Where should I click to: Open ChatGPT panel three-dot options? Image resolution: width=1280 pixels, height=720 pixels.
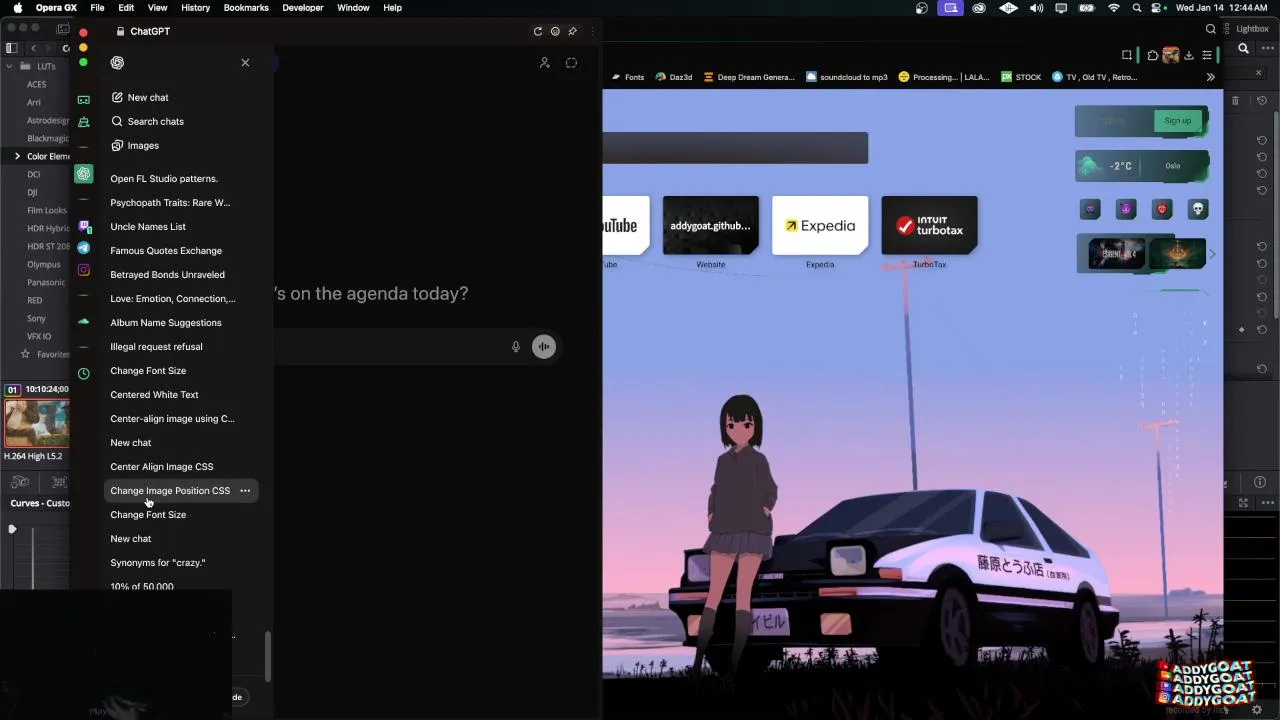(592, 31)
